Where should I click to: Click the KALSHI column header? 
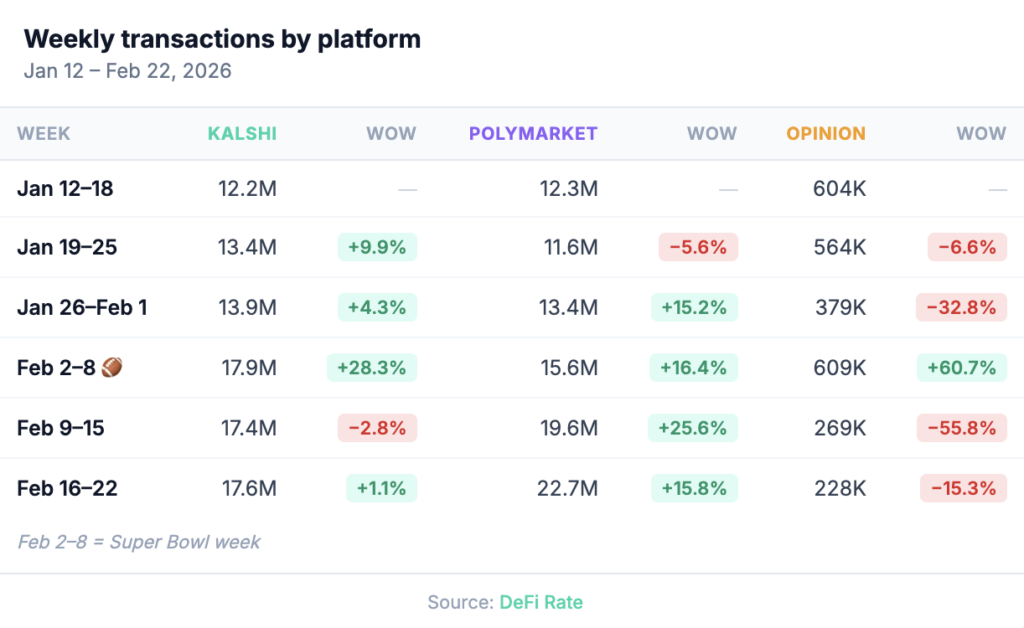pyautogui.click(x=241, y=133)
